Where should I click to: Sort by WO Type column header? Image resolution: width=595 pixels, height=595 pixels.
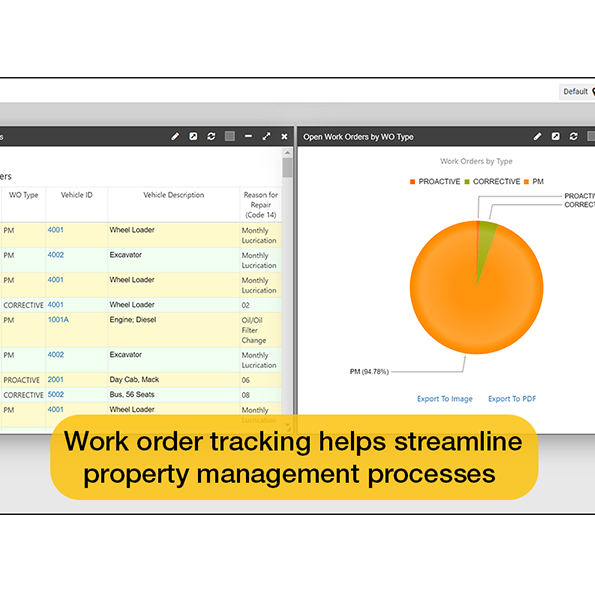24,195
